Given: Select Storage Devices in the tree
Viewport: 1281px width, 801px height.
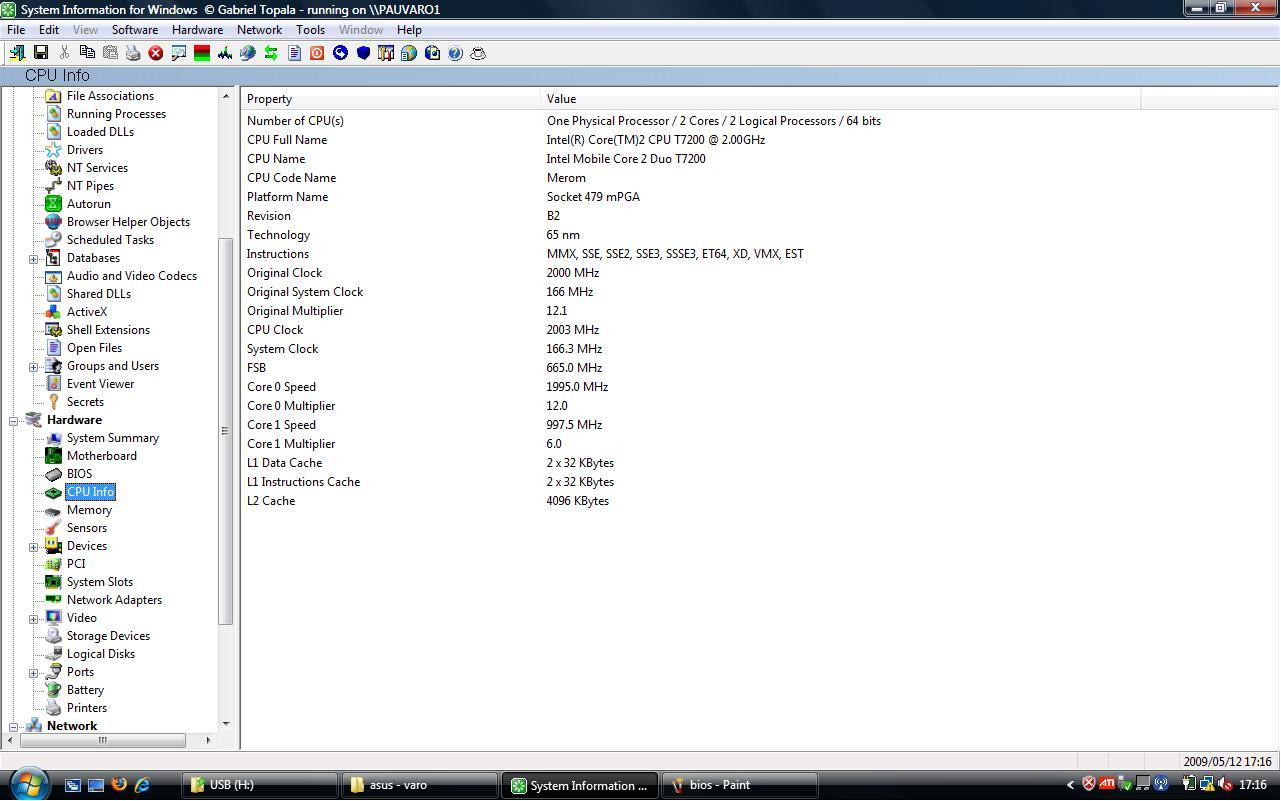Looking at the screenshot, I should [108, 636].
